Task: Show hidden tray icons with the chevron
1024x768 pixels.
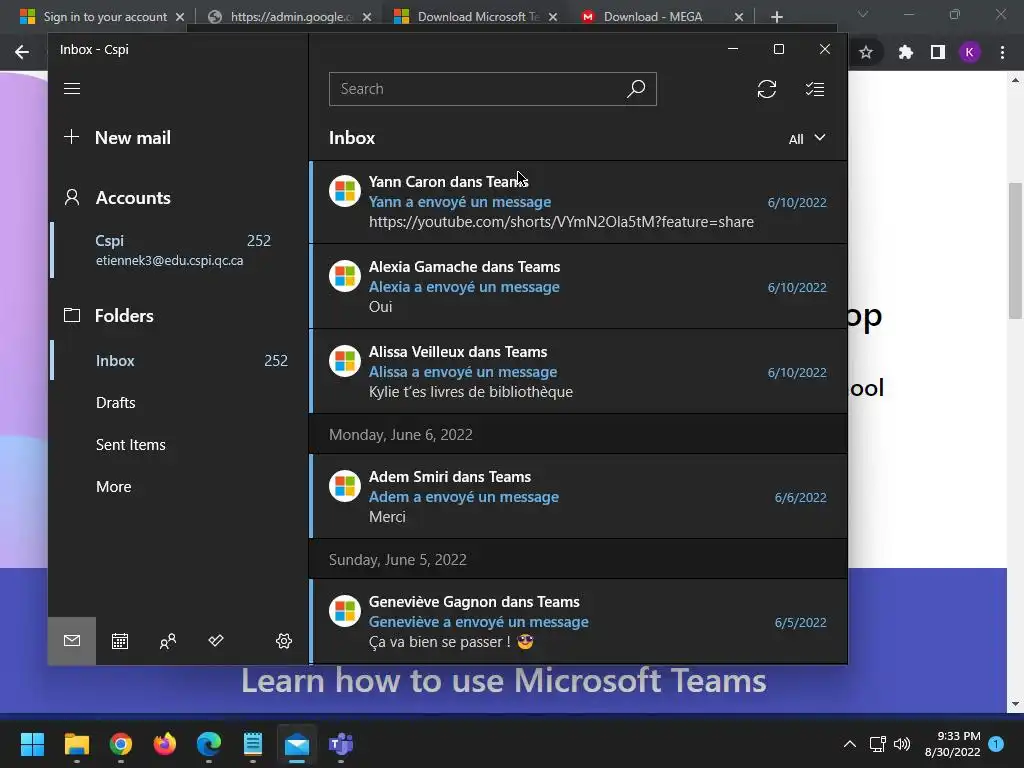Action: point(850,744)
